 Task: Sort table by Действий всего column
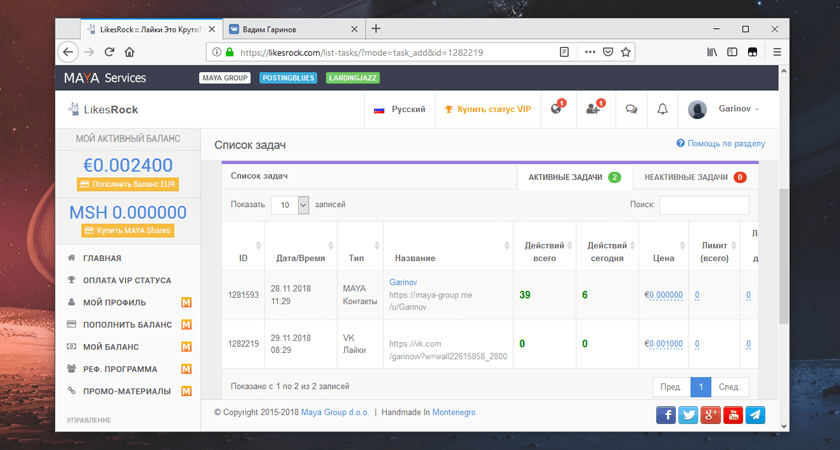coord(545,246)
